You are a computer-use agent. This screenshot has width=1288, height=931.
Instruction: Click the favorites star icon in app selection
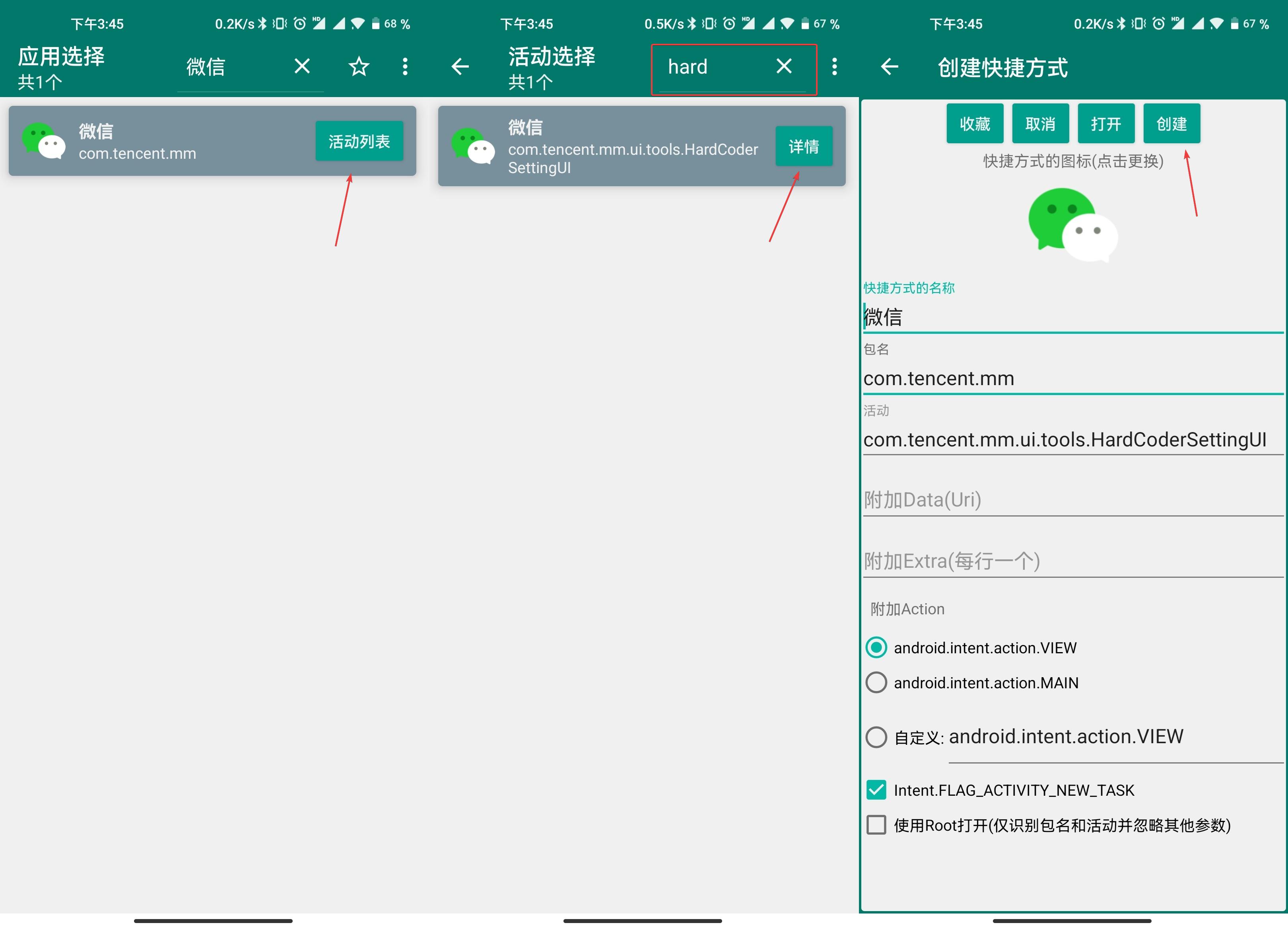(x=358, y=66)
